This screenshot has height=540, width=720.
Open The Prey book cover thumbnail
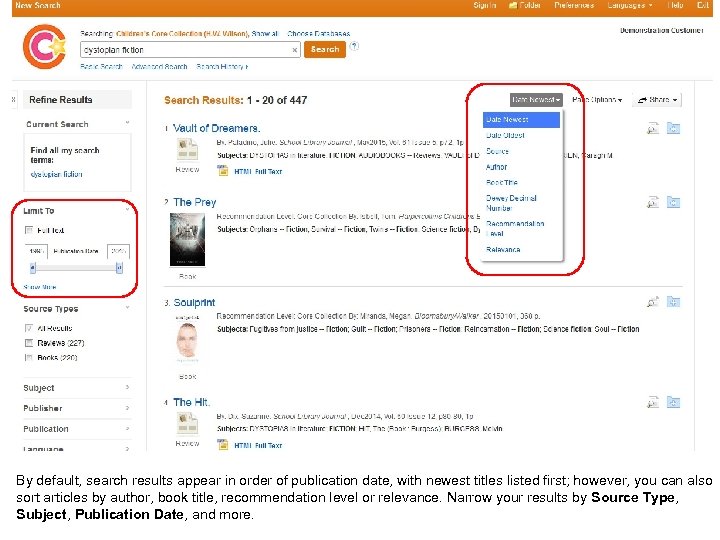tap(187, 239)
